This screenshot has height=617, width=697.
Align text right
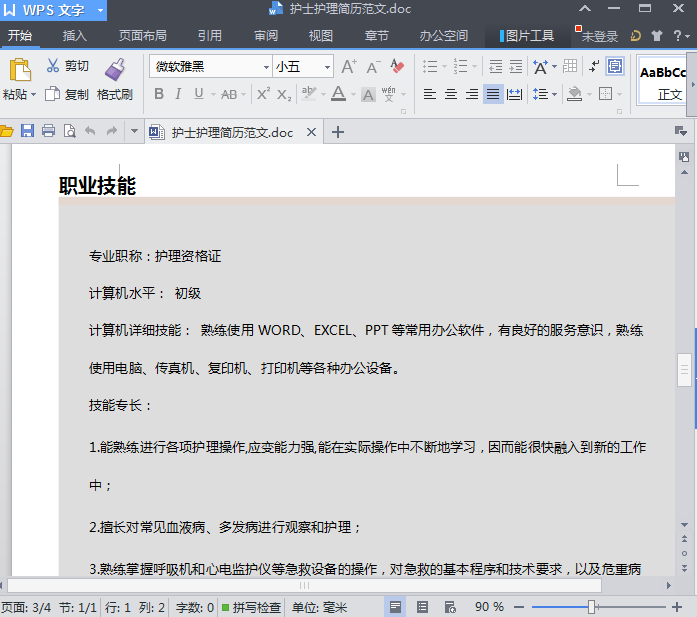click(472, 94)
